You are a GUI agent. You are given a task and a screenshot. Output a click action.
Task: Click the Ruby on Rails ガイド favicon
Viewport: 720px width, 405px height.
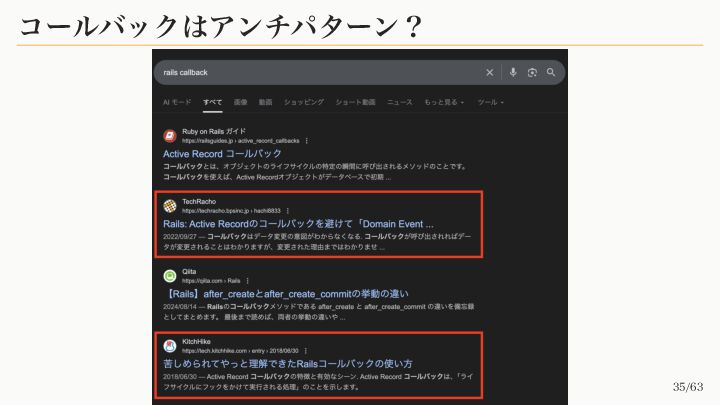170,136
